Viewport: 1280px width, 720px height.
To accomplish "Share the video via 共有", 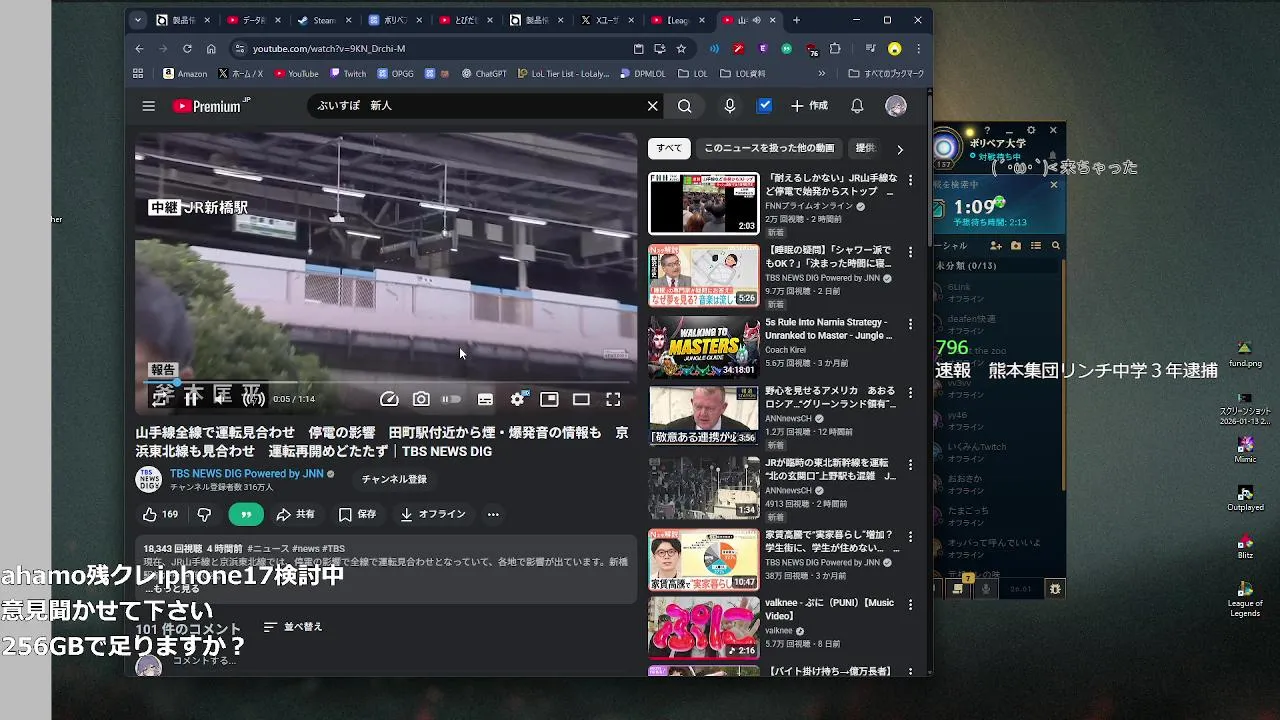I will pyautogui.click(x=296, y=514).
